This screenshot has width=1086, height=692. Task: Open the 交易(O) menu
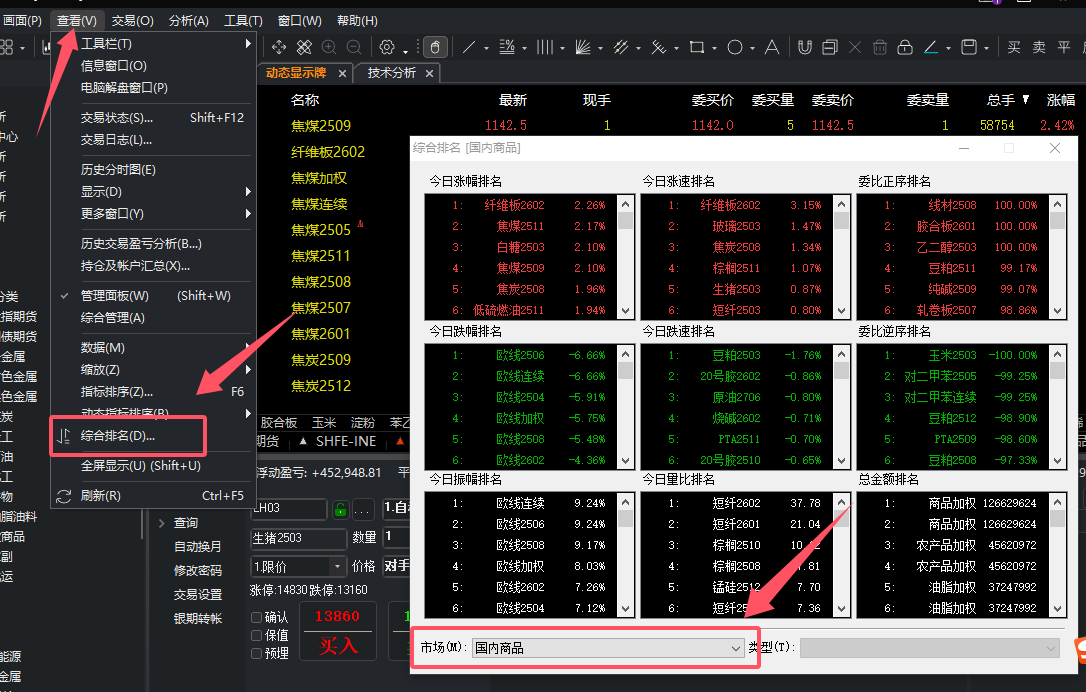click(132, 21)
